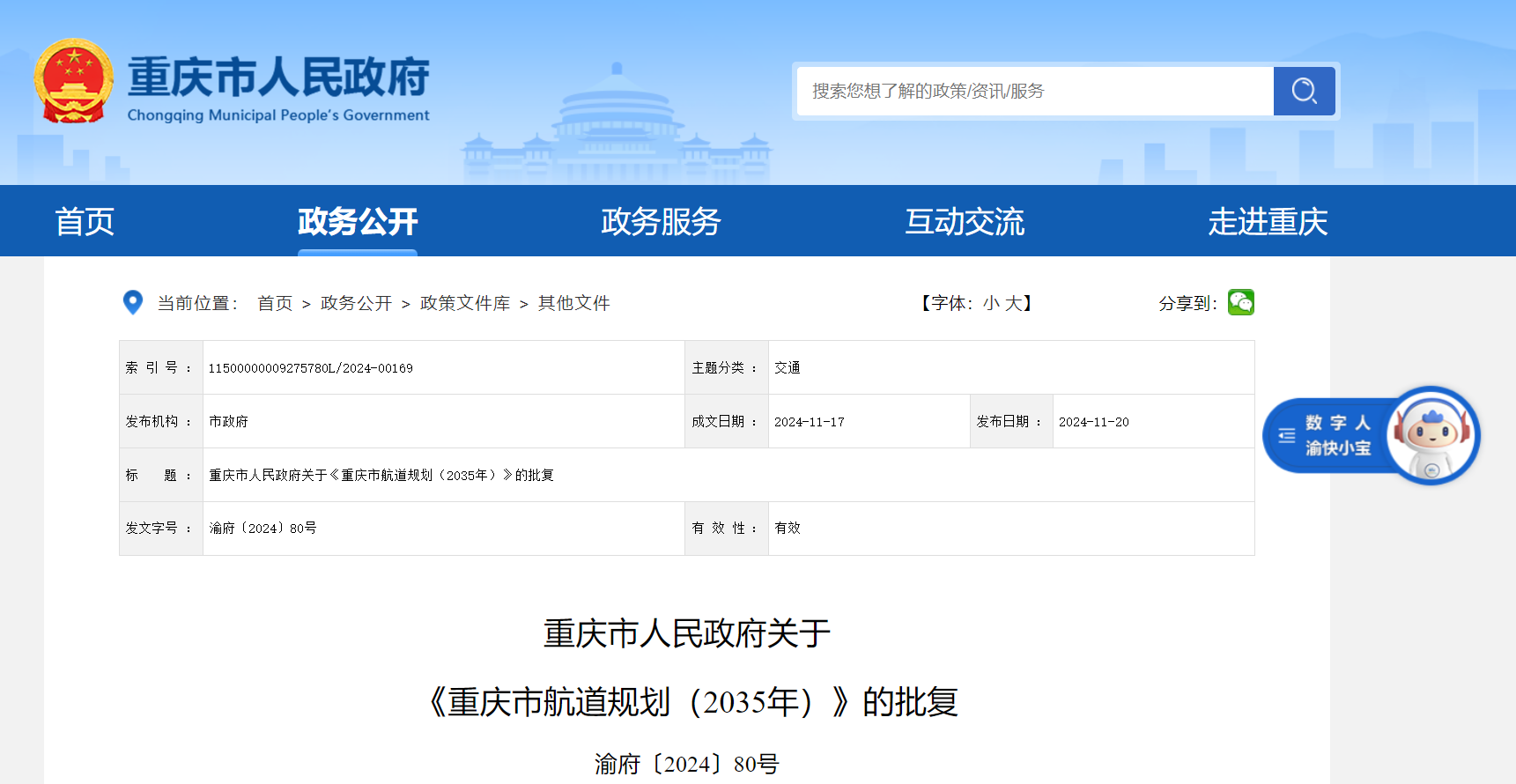Click the 重庆市人民政府 site title
The image size is (1516, 784).
[278, 77]
